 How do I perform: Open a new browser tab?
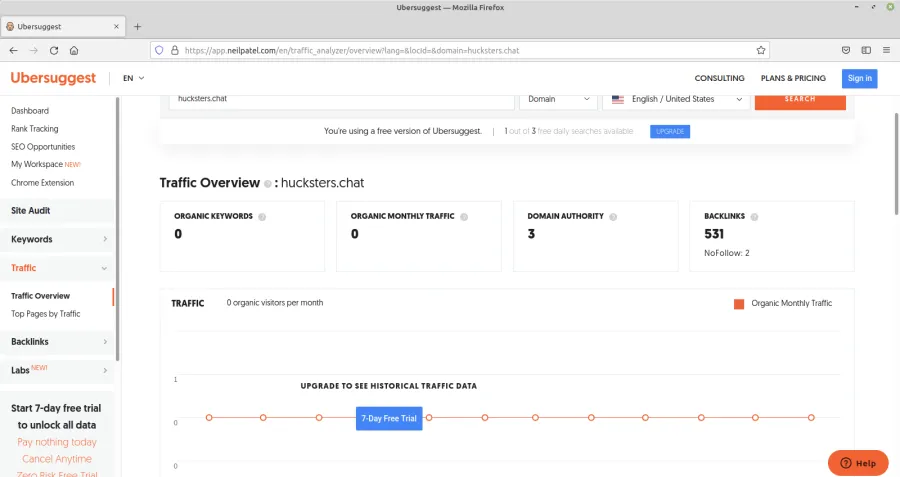pos(138,26)
